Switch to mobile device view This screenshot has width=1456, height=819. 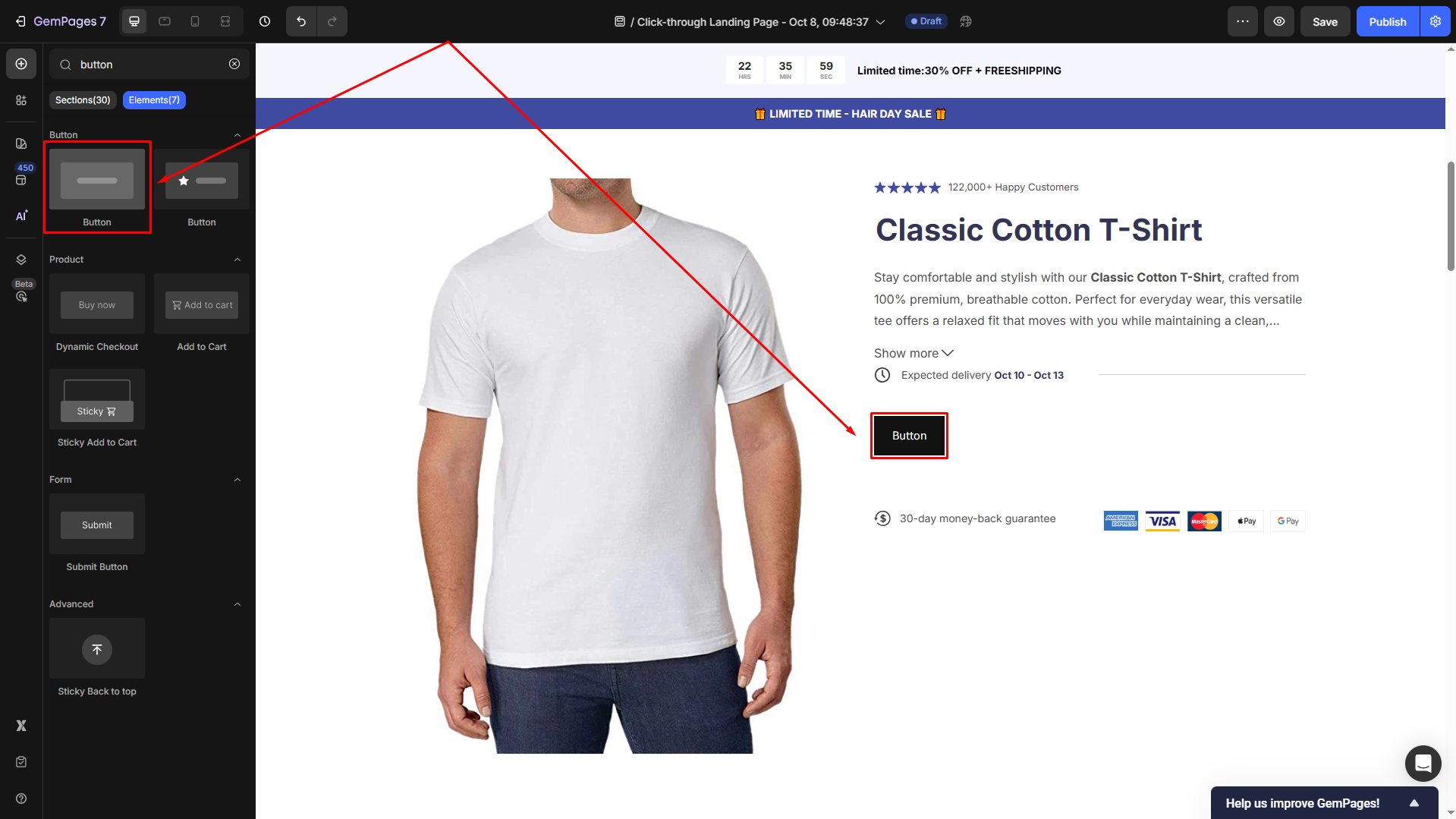click(x=195, y=21)
